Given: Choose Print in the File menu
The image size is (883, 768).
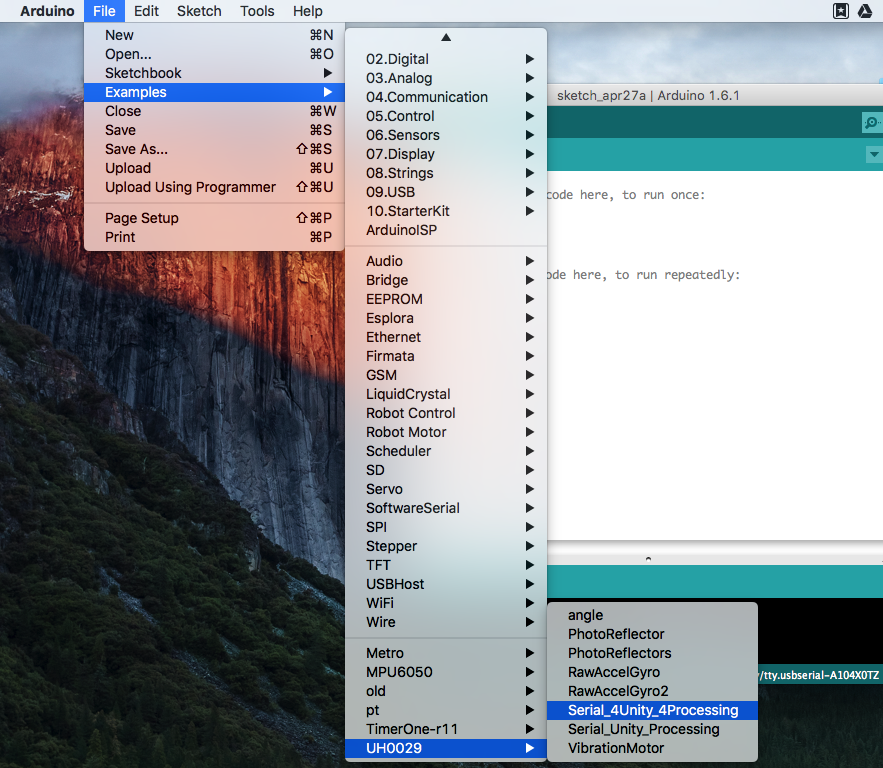Looking at the screenshot, I should [214, 237].
